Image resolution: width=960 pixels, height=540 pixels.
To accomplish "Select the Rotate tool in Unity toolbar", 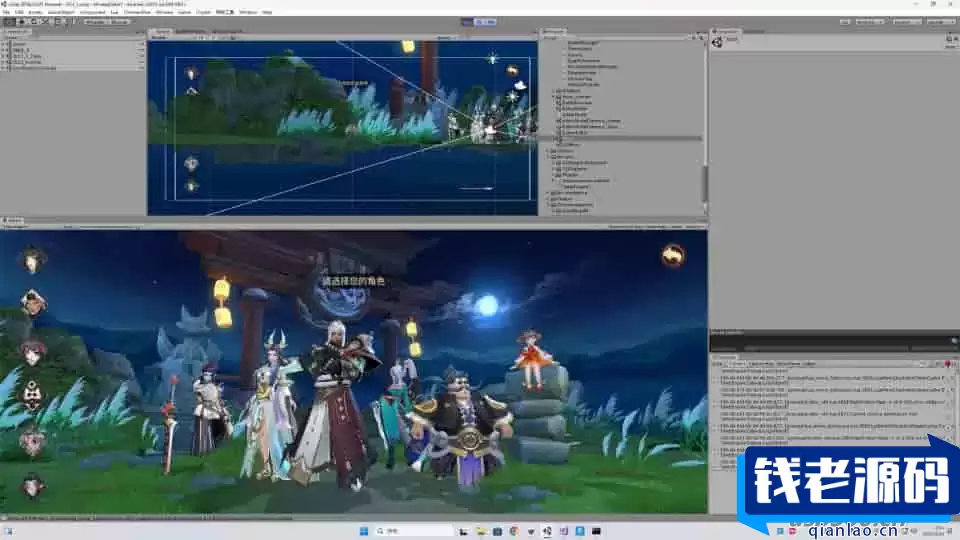I will point(34,21).
